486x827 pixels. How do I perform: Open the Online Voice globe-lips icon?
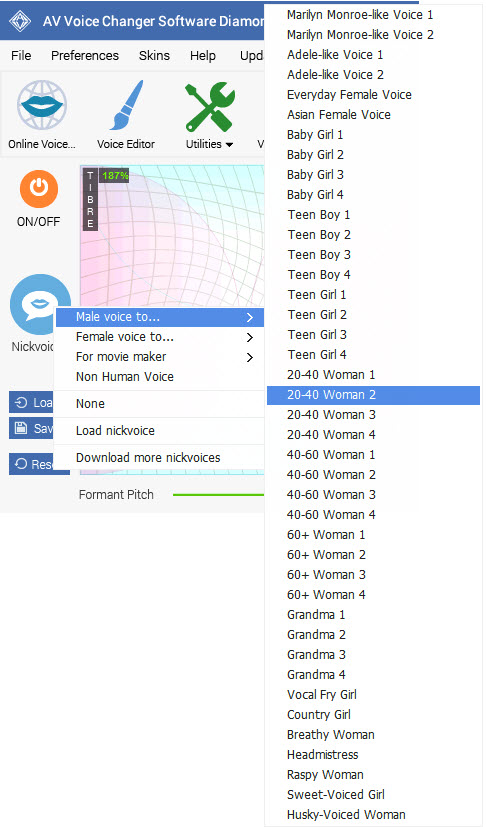tap(42, 105)
